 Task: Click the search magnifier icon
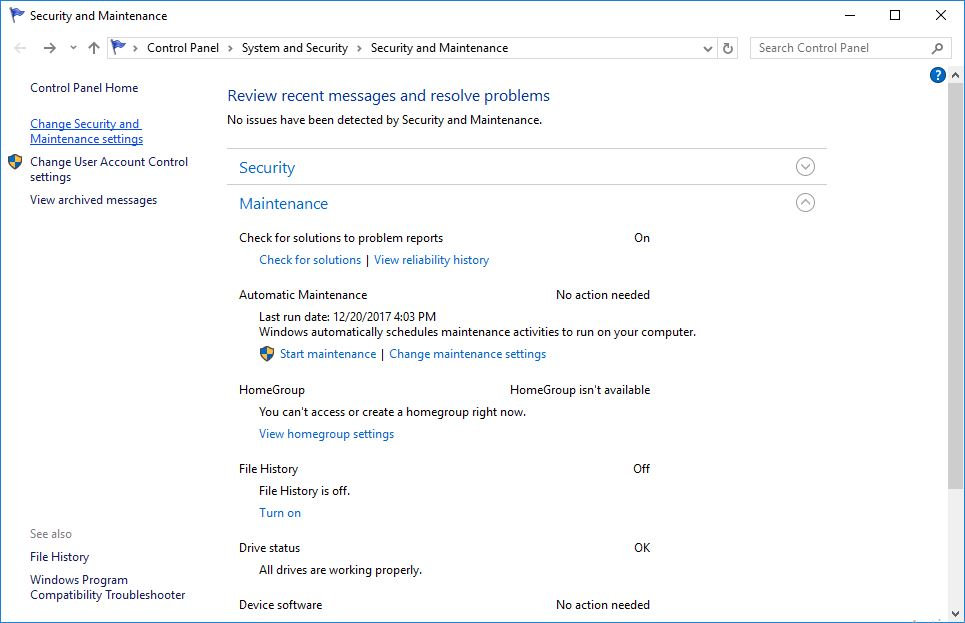click(936, 47)
